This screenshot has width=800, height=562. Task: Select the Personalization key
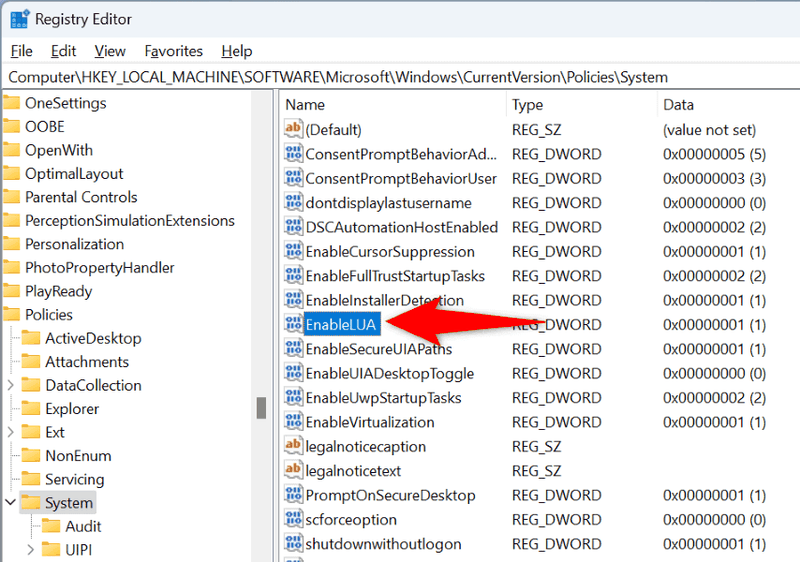point(74,244)
